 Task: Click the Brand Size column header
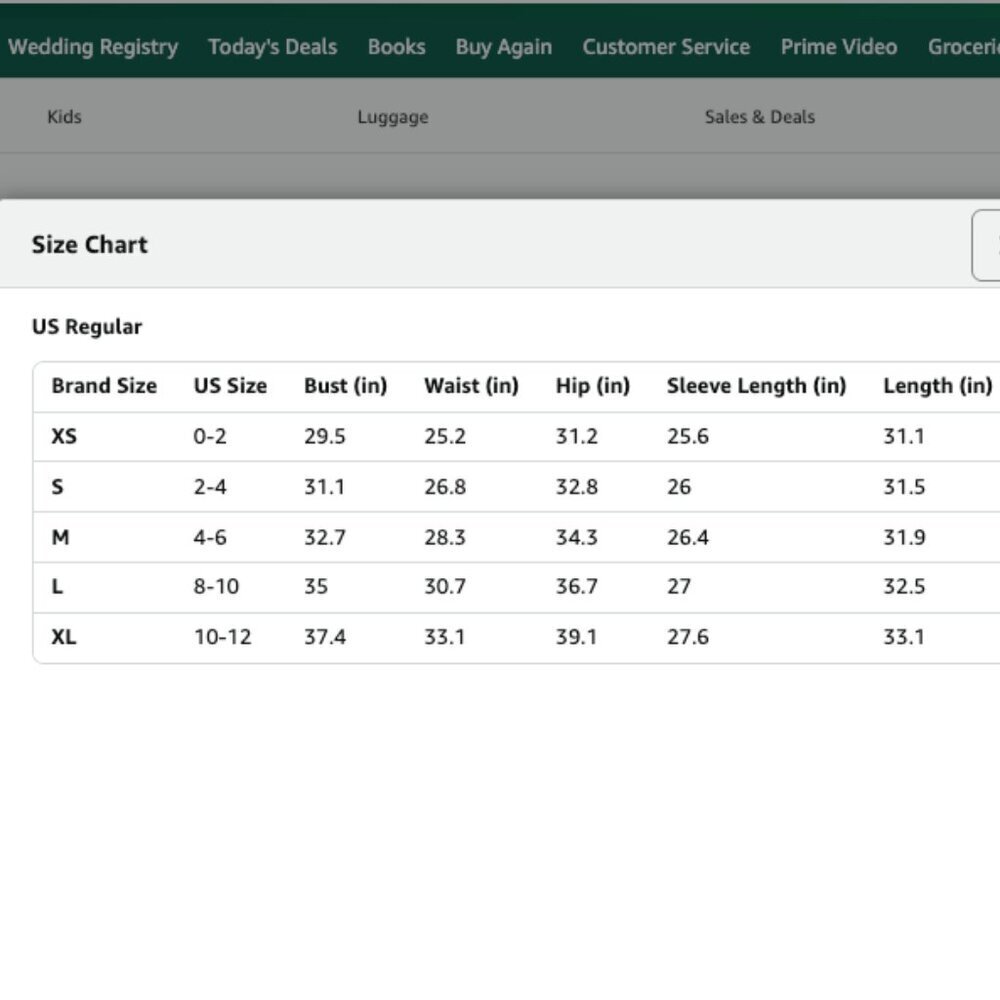[x=104, y=386]
